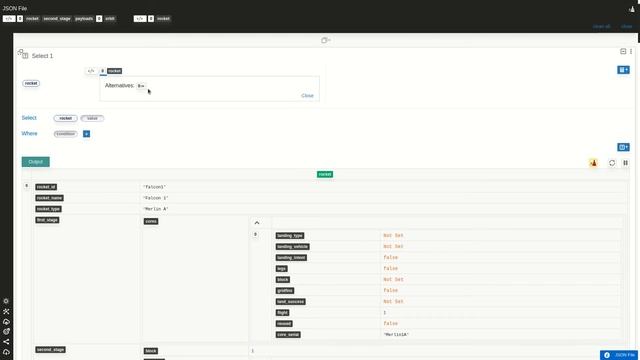Click the Output tab
The width and height of the screenshot is (640, 360).
pos(36,162)
